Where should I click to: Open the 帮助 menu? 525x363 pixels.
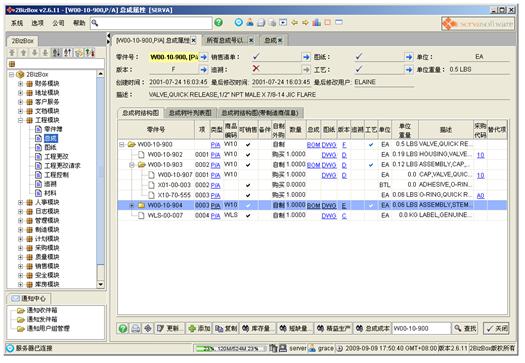click(x=79, y=23)
